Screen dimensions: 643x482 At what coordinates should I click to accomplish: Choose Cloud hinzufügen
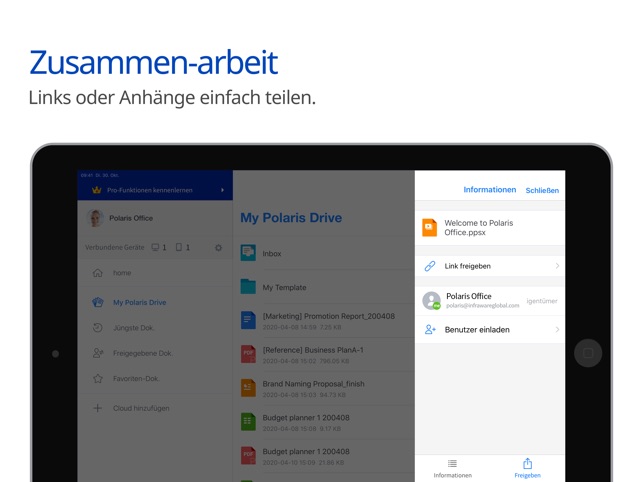point(155,408)
